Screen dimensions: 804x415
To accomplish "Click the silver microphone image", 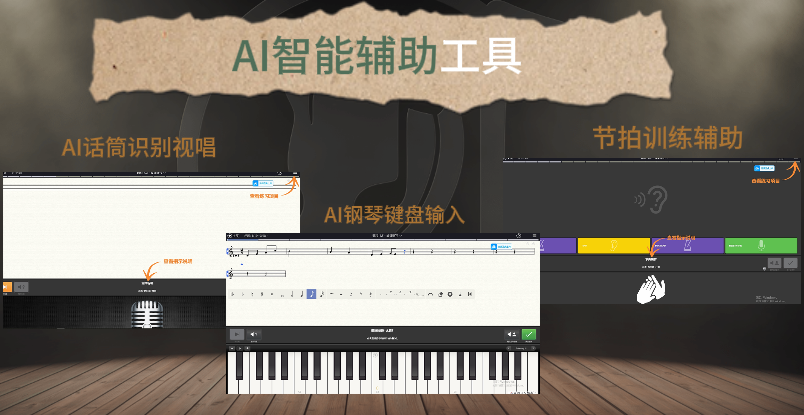I will coord(147,314).
